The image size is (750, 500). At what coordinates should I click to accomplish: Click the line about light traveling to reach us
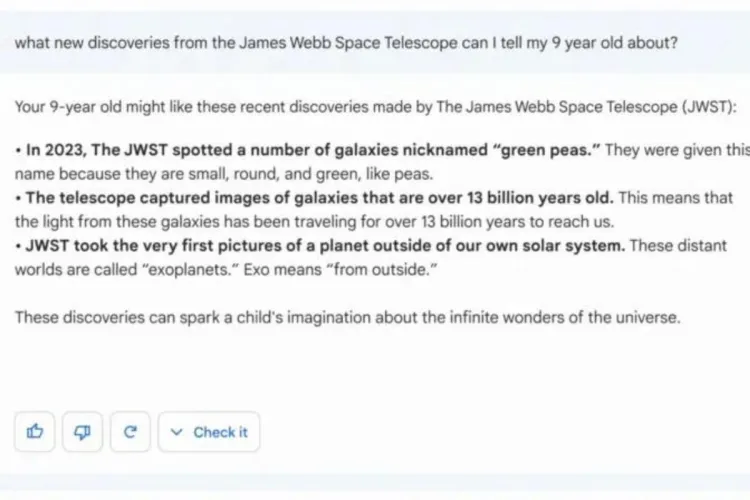[x=300, y=221]
